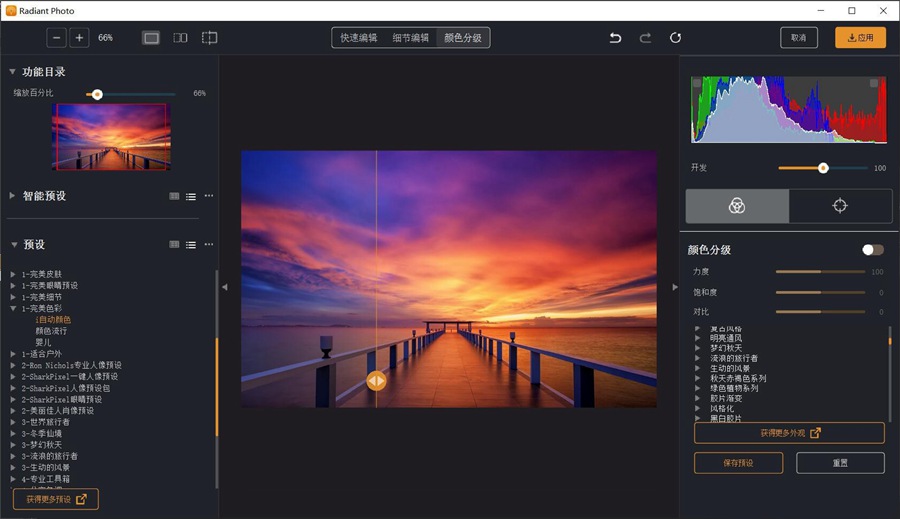Click the undo arrow icon
The width and height of the screenshot is (900, 519).
click(615, 38)
